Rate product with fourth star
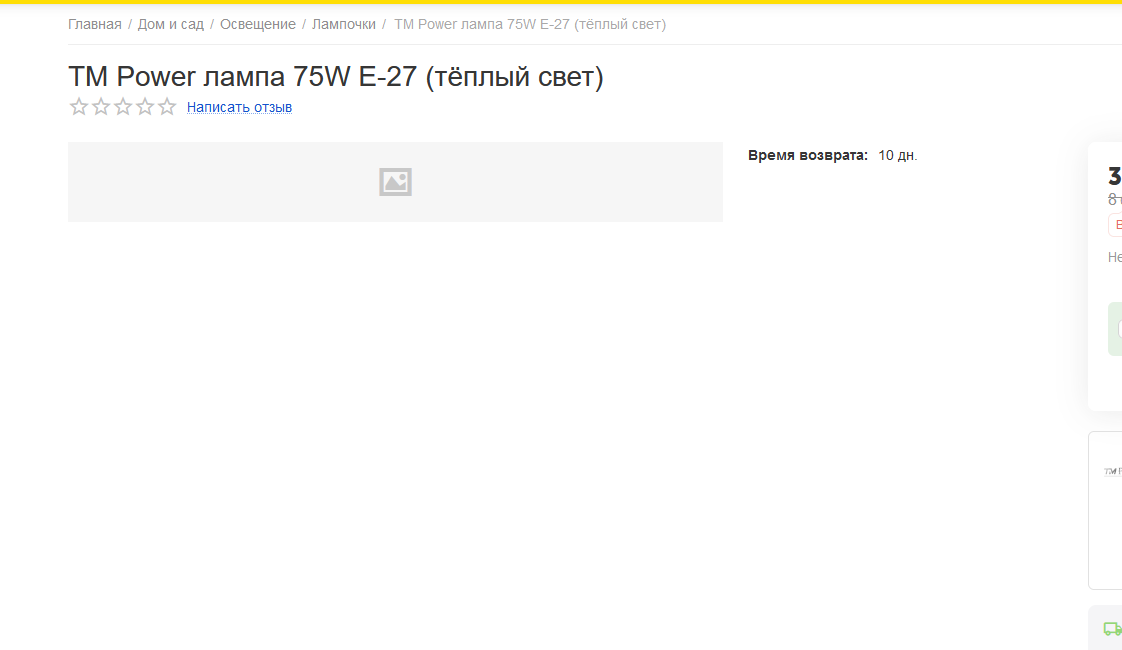 145,107
